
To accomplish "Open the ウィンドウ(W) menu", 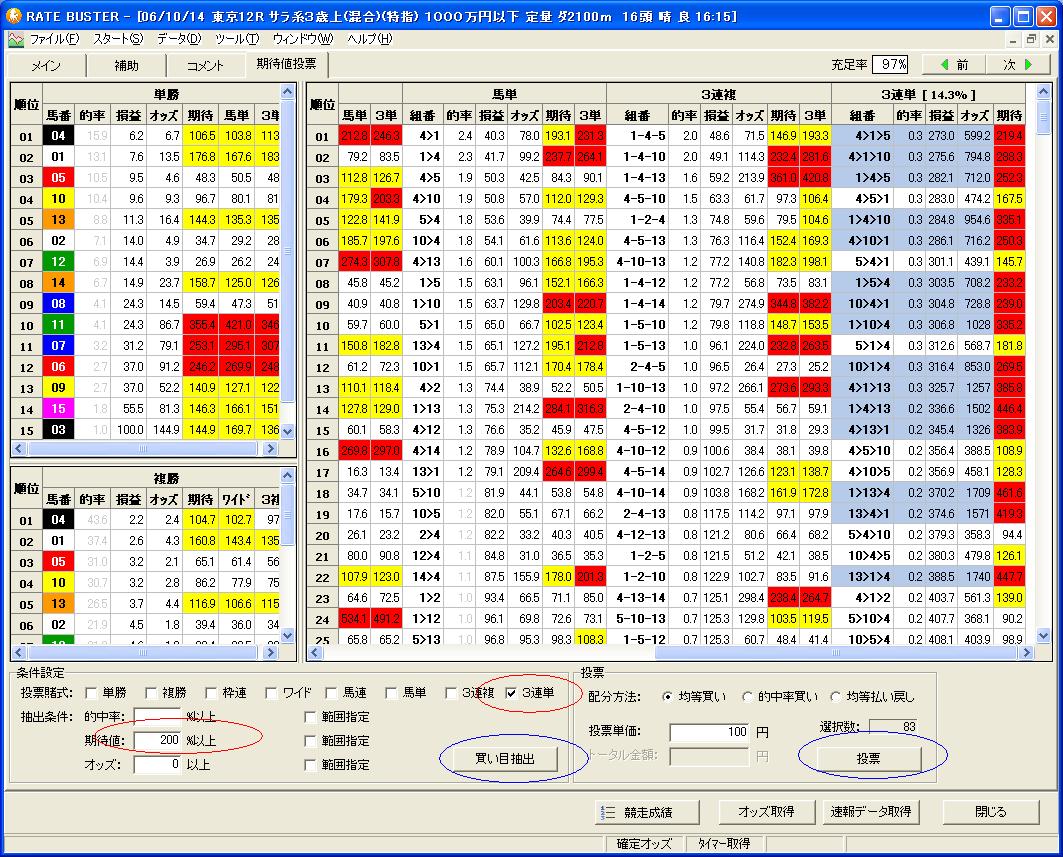I will point(302,39).
